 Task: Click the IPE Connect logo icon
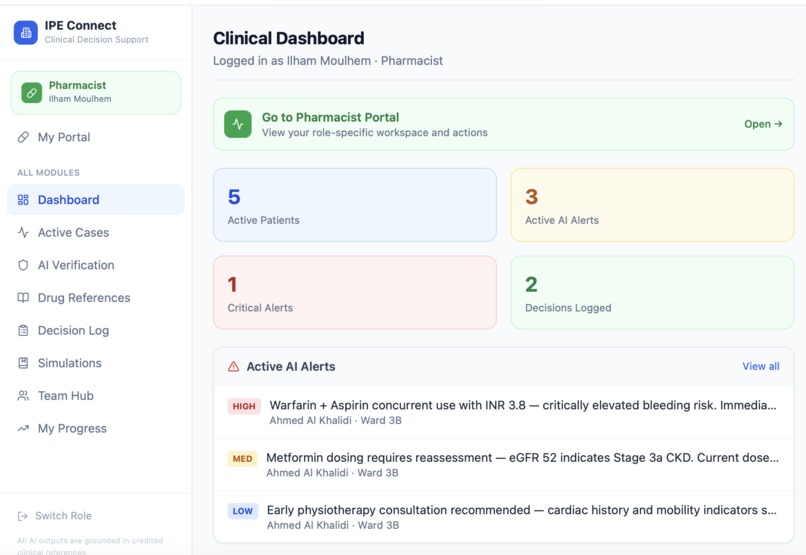(26, 32)
